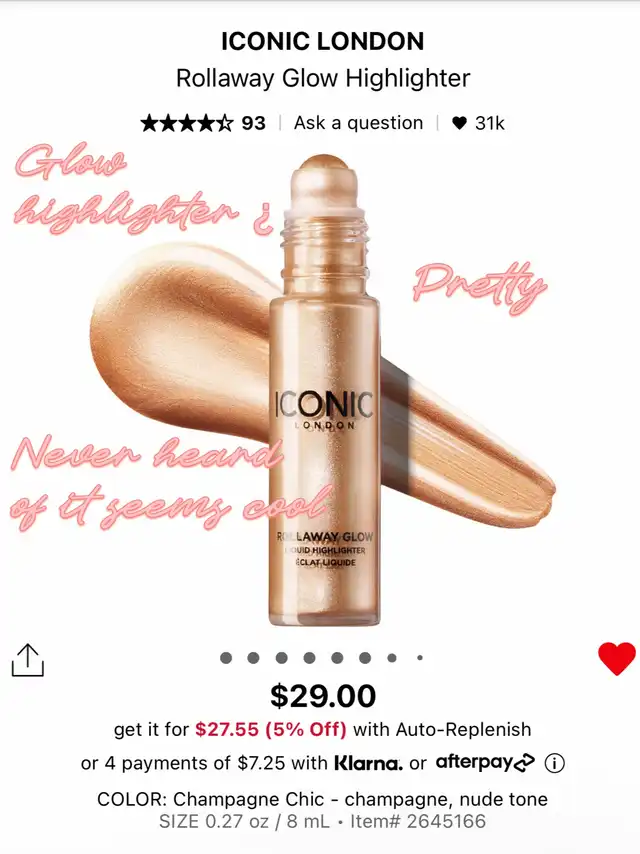
Task: Select the first image carousel dot
Action: point(226,658)
